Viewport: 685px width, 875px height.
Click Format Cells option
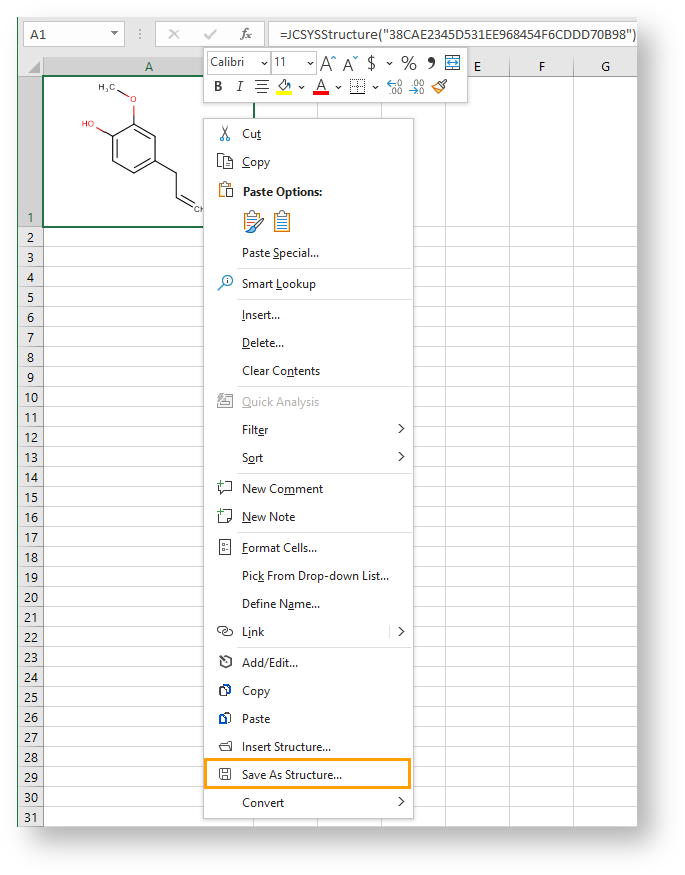(x=279, y=547)
